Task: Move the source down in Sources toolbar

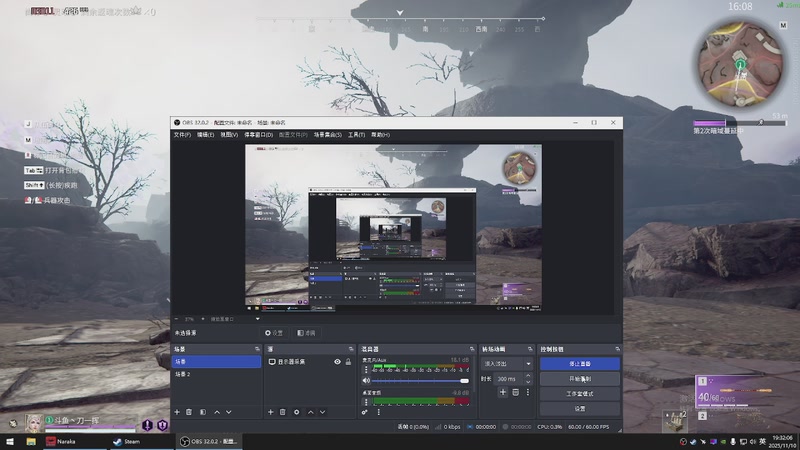Action: [x=322, y=412]
